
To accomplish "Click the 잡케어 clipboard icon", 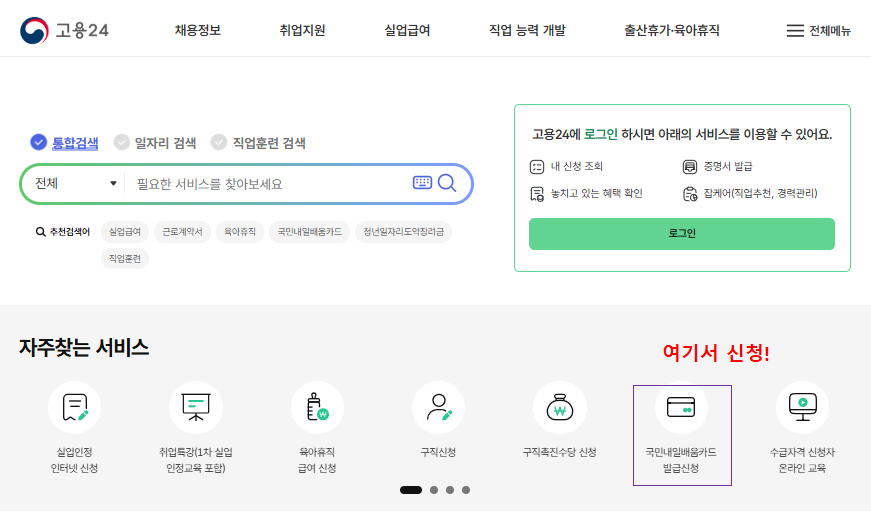I will (689, 194).
